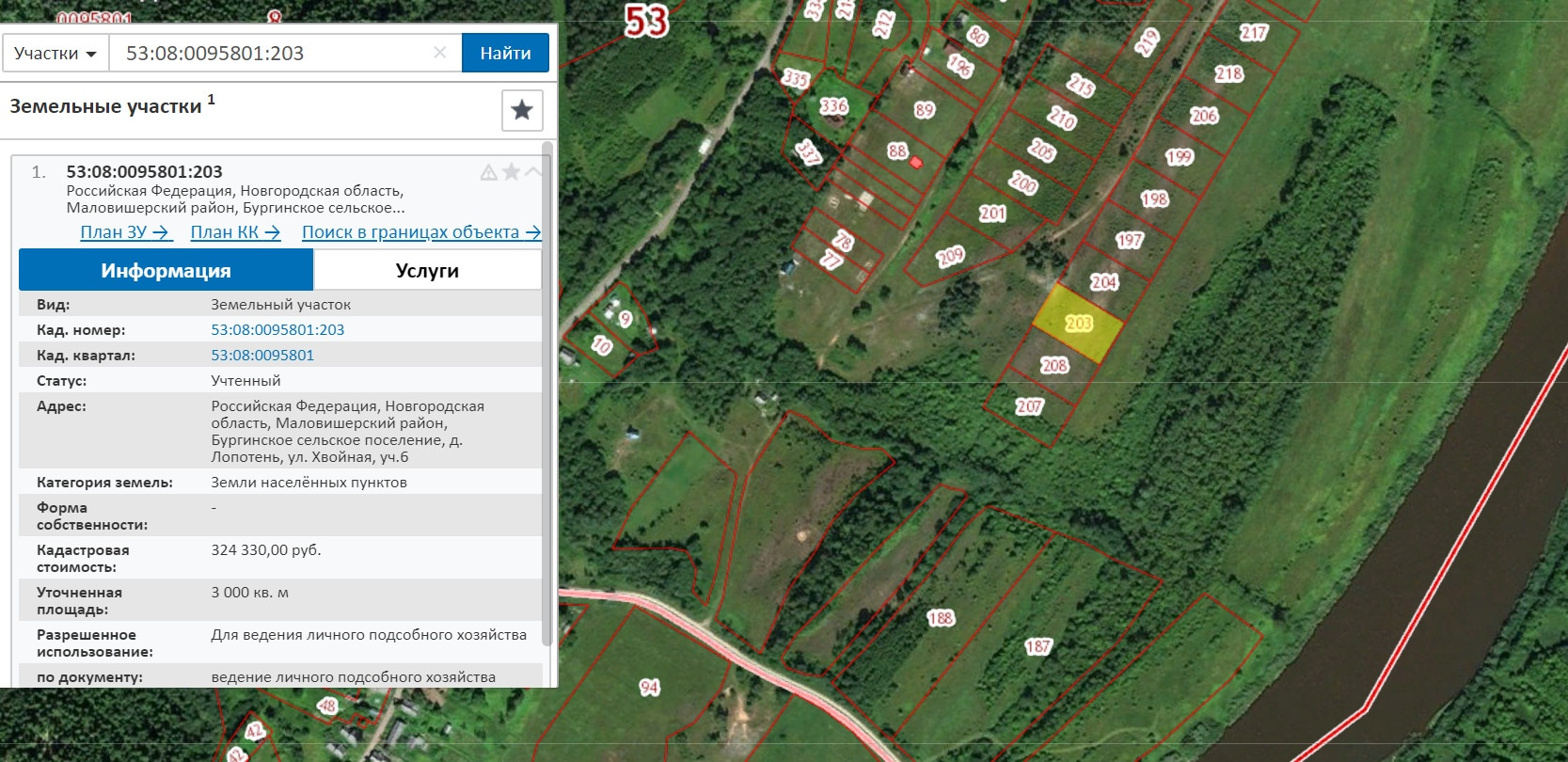Select parcel 78 on the map

(x=843, y=242)
